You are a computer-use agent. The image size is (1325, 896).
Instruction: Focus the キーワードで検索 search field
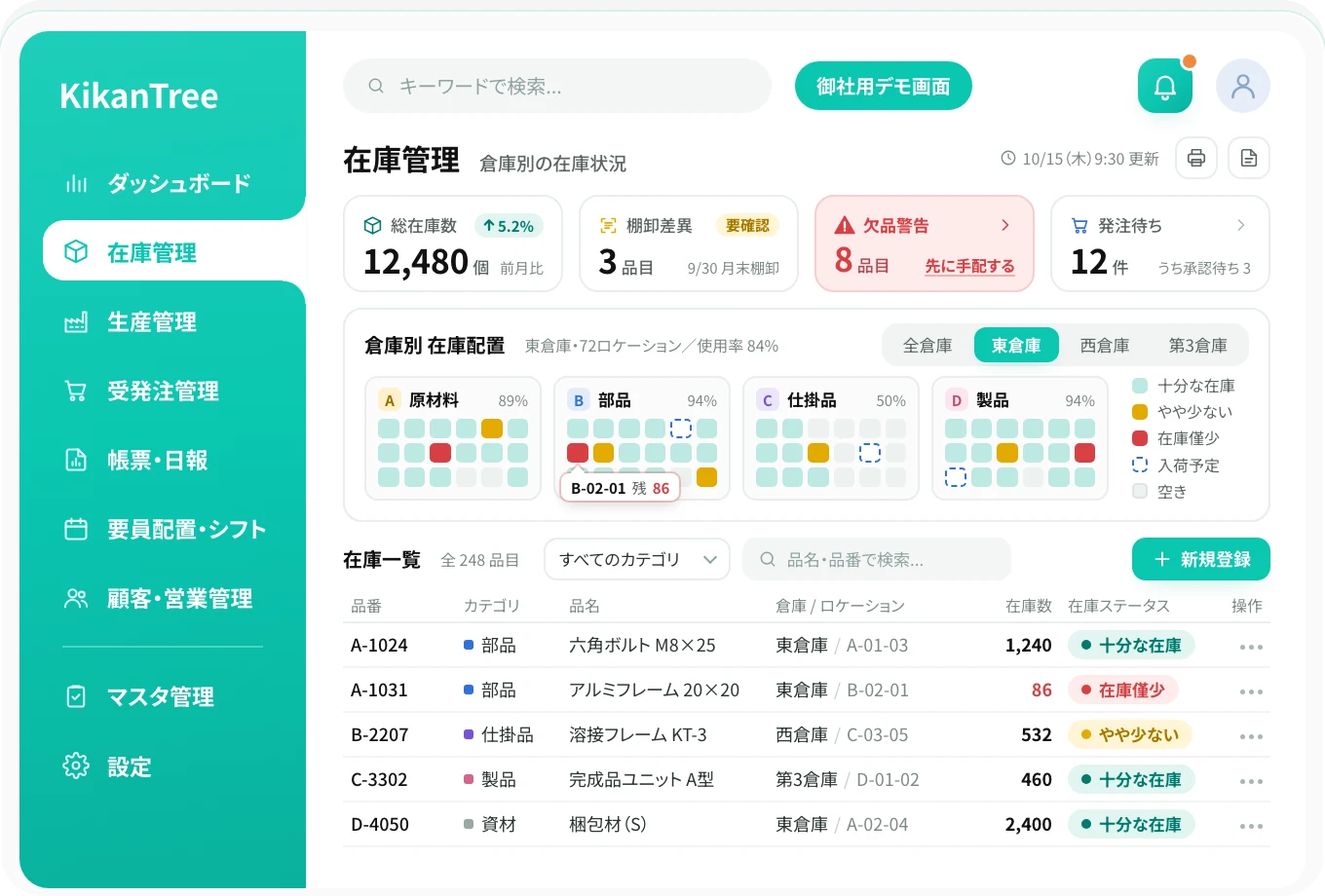[x=557, y=86]
